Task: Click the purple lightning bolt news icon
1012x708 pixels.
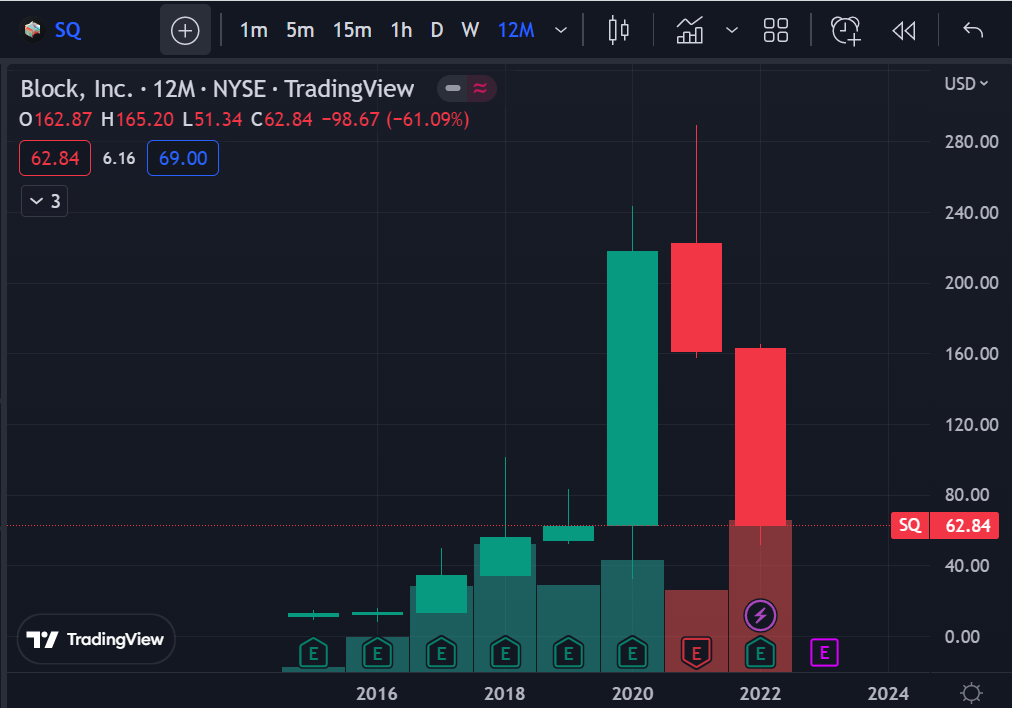Action: 760,616
